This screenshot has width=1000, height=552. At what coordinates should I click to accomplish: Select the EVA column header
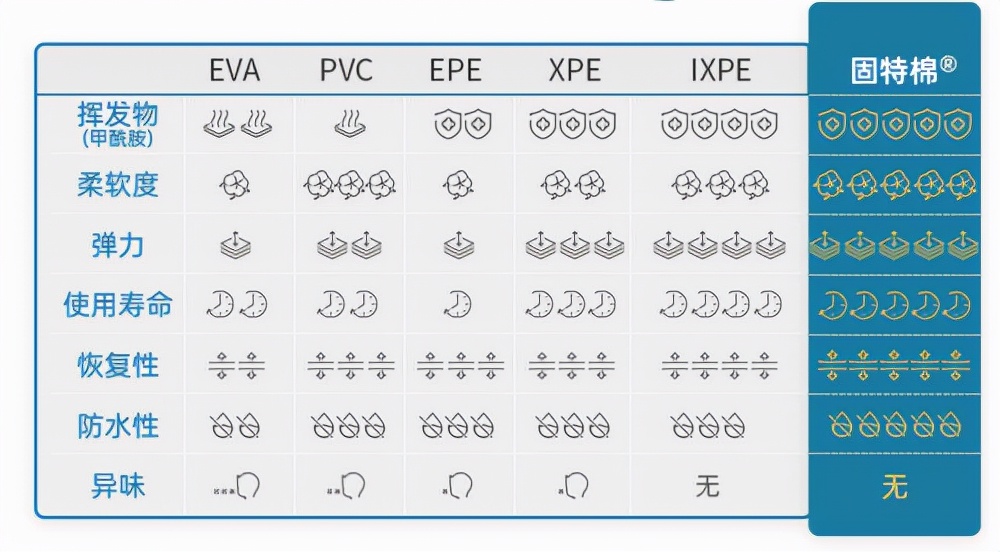point(235,71)
